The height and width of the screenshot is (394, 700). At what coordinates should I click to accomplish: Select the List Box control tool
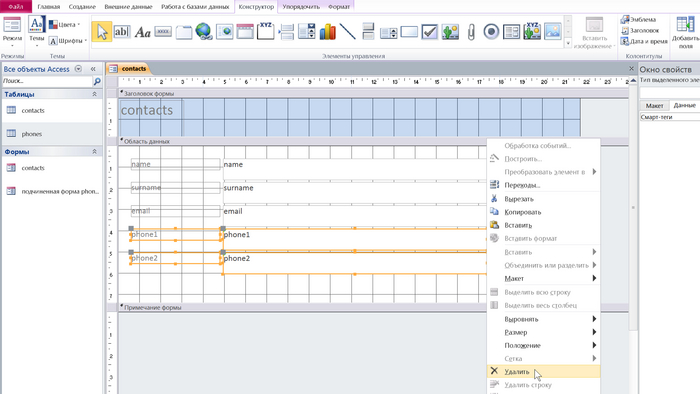coord(388,32)
